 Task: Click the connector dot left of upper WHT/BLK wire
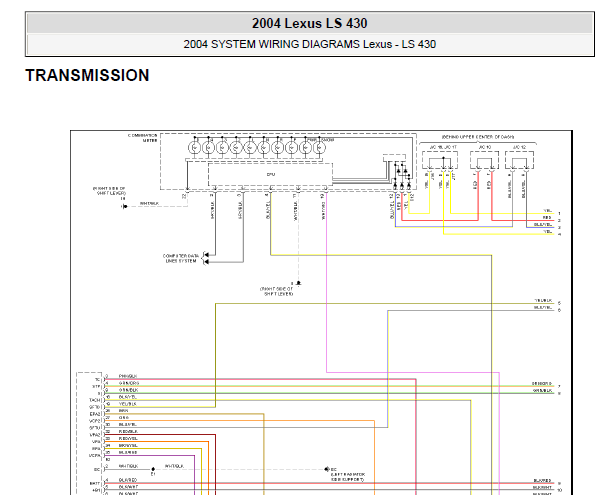tap(125, 206)
